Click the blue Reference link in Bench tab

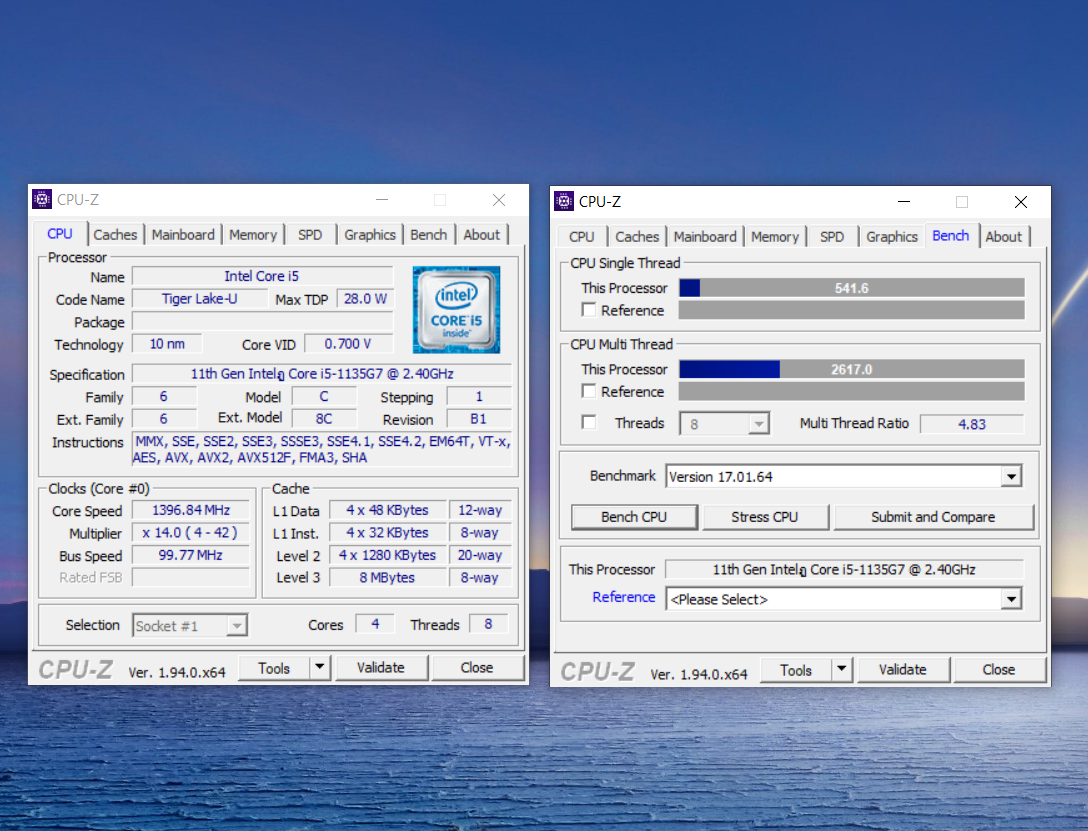click(x=624, y=597)
